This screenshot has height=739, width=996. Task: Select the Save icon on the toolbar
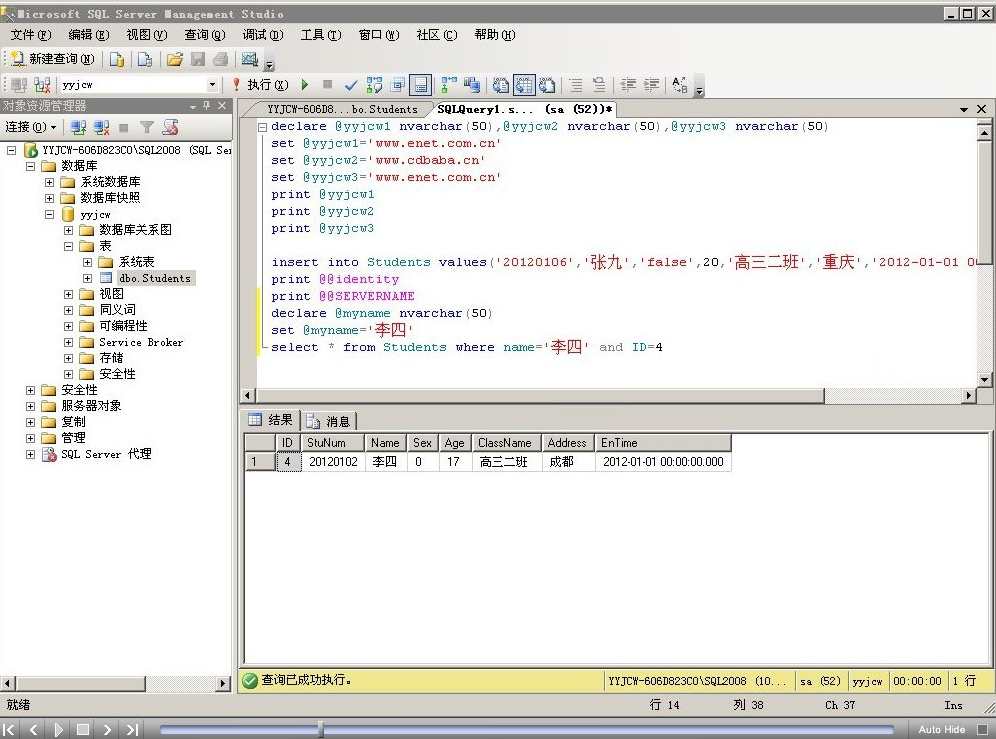coord(195,58)
